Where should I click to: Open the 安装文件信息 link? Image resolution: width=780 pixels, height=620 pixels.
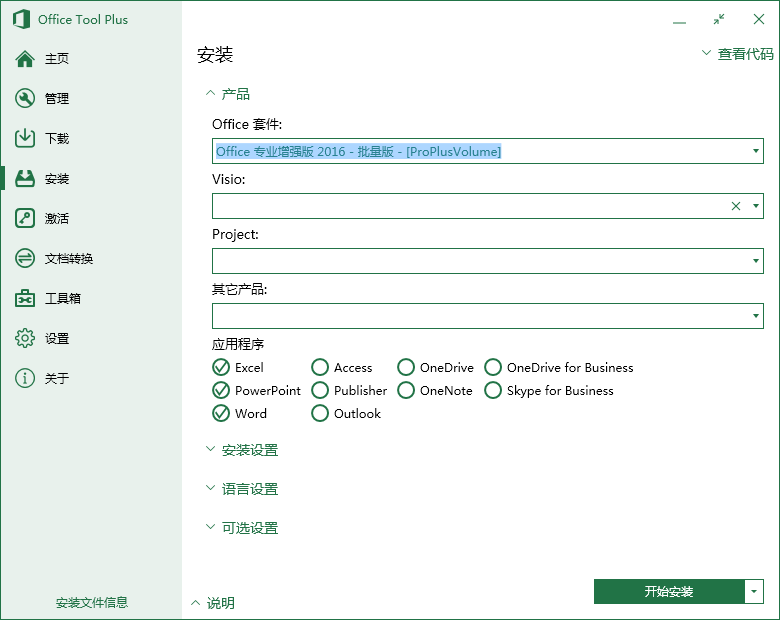92,603
